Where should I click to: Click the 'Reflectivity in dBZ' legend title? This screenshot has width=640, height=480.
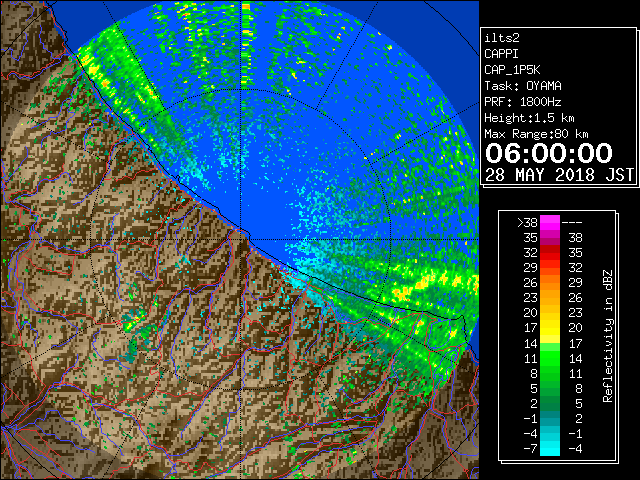[x=608, y=336]
